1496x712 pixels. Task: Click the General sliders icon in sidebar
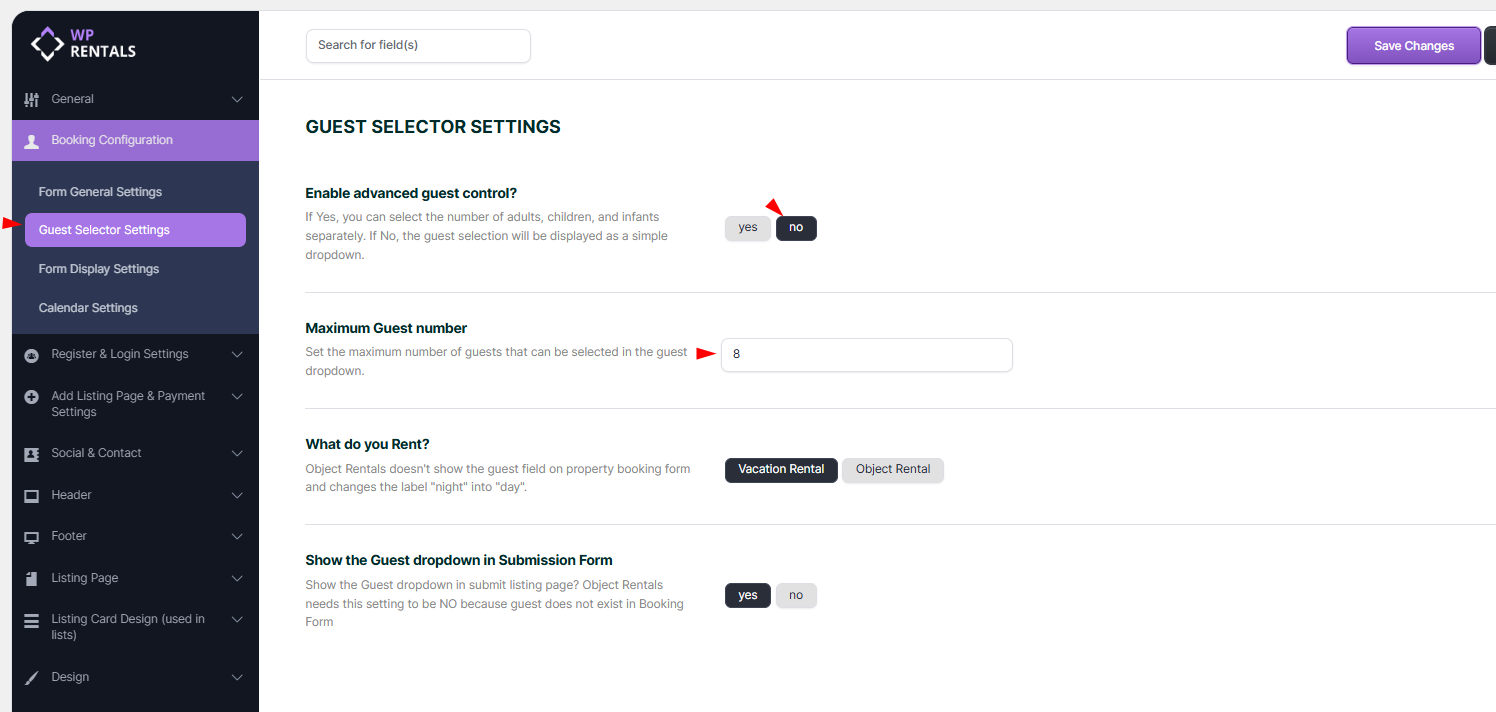point(31,99)
